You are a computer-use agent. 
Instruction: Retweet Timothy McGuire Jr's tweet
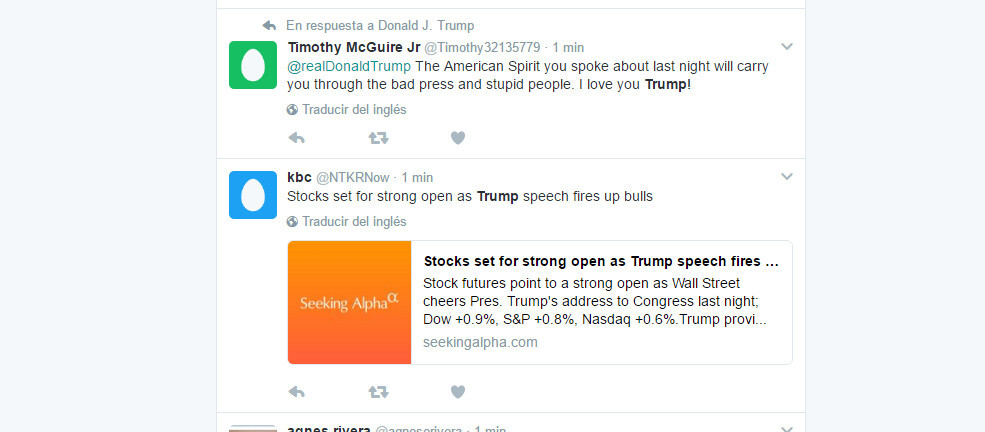(378, 138)
